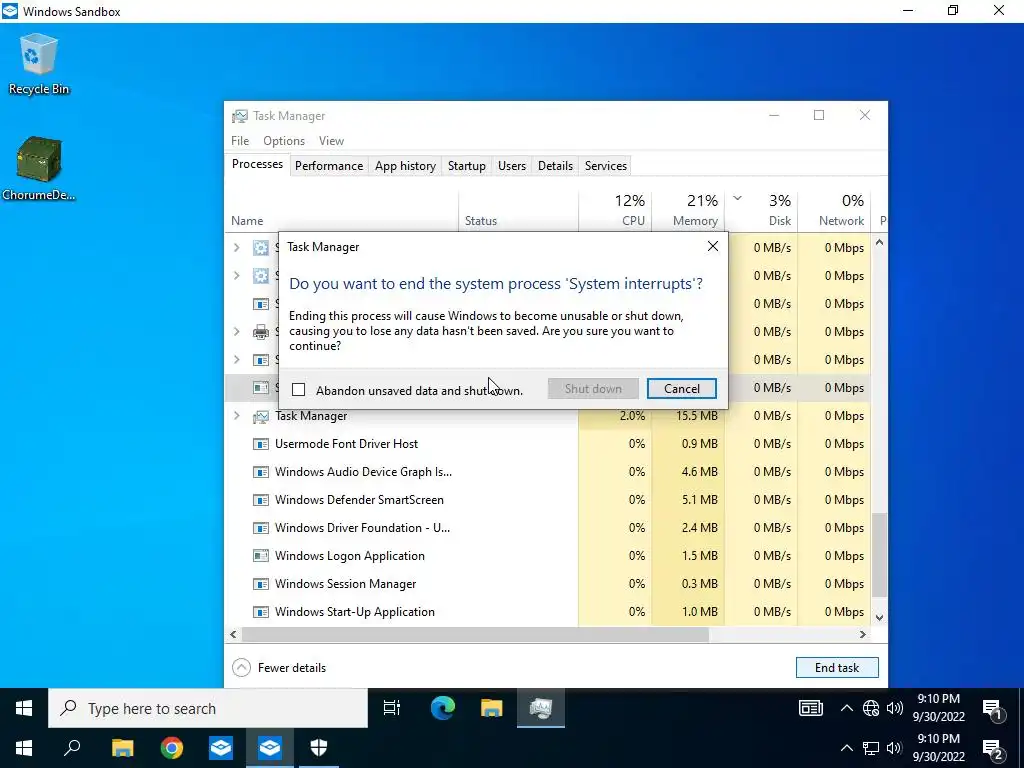Click the sort chevron above the Disk column
This screenshot has width=1024, height=768.
click(737, 199)
